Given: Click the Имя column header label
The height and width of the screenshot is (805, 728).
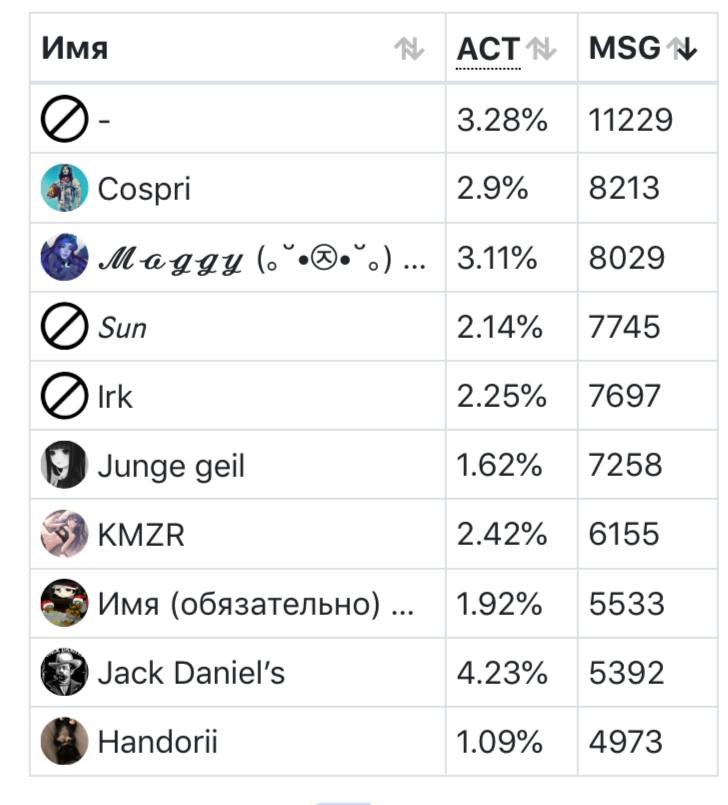Looking at the screenshot, I should point(75,48).
